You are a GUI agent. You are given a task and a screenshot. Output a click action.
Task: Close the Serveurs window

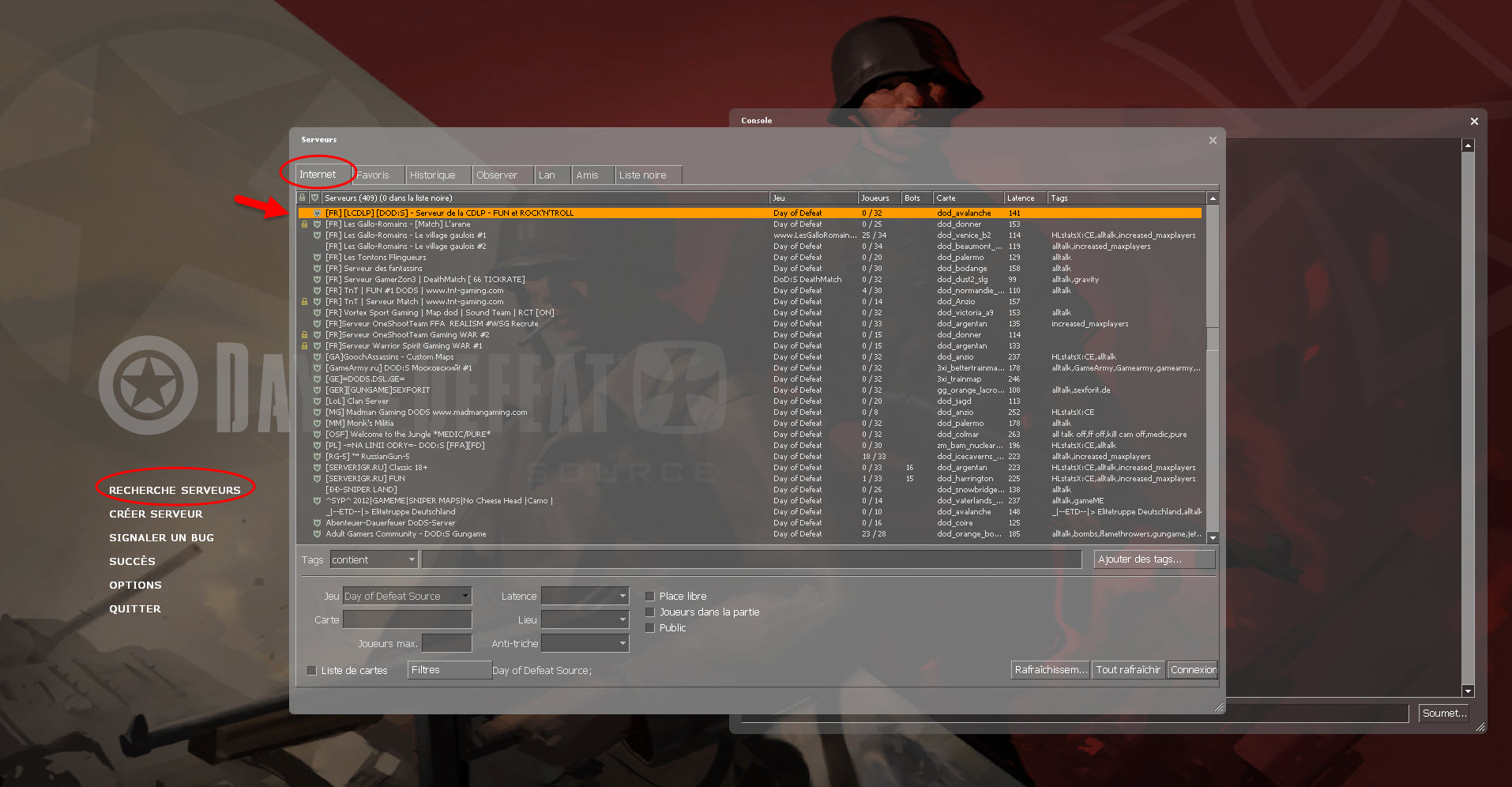pos(1213,141)
